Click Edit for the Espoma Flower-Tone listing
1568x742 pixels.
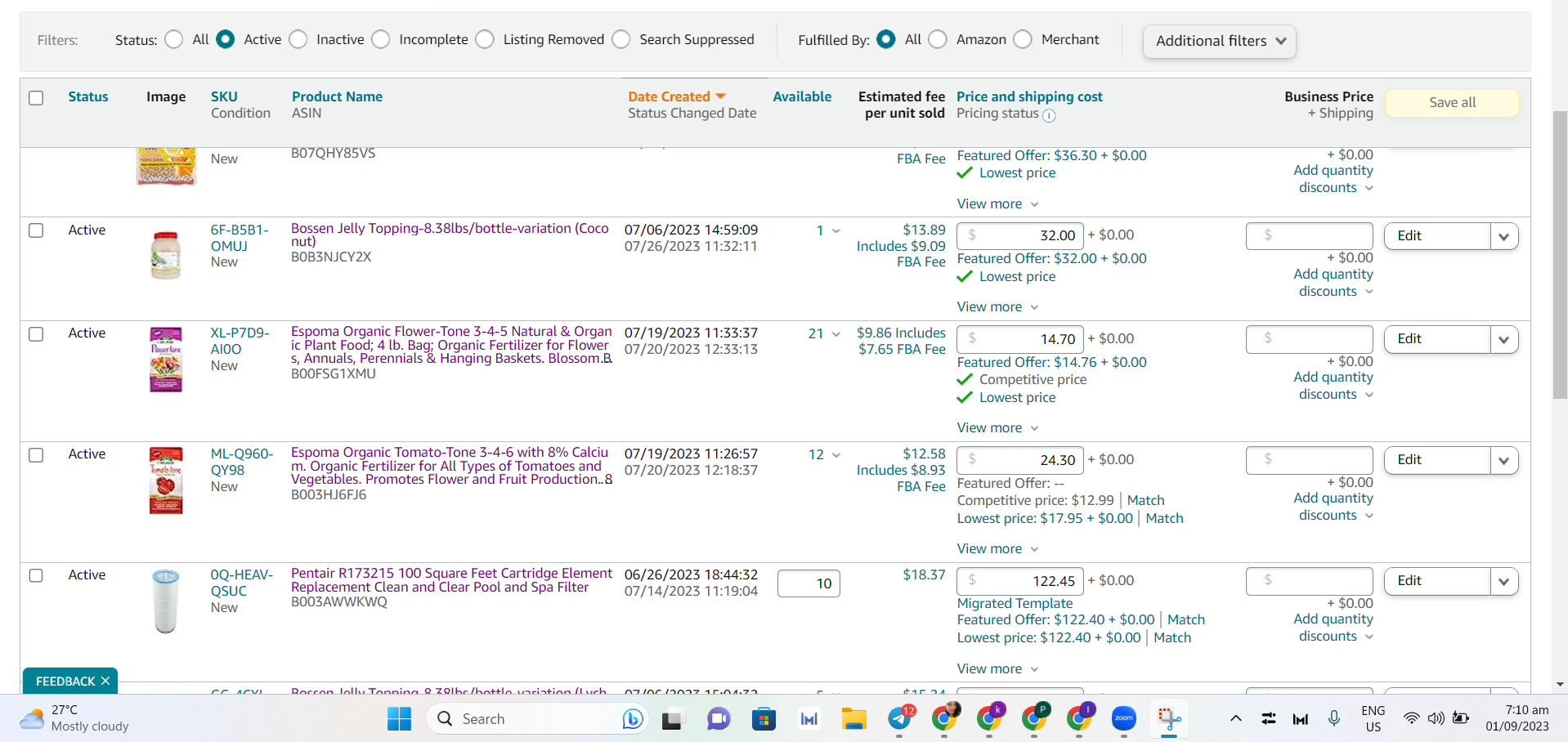[x=1437, y=339]
